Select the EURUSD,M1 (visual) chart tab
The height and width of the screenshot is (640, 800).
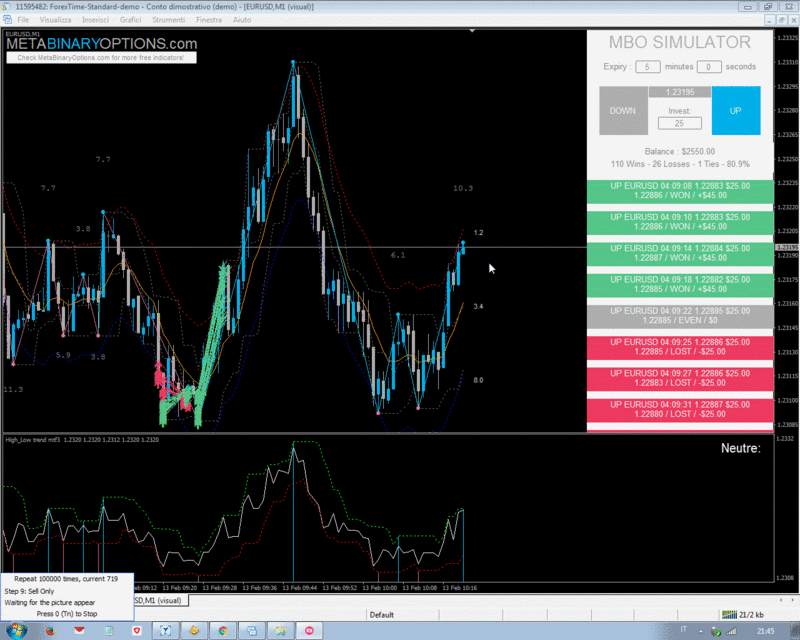click(160, 600)
